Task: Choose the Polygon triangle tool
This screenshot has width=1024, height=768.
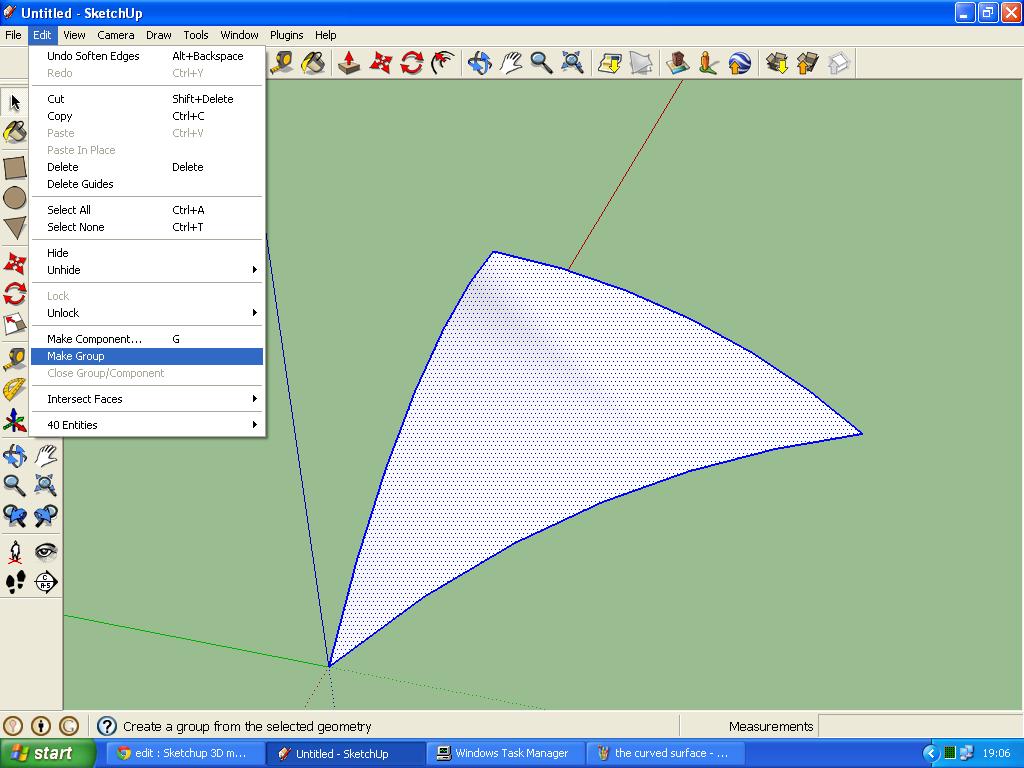Action: click(x=14, y=227)
